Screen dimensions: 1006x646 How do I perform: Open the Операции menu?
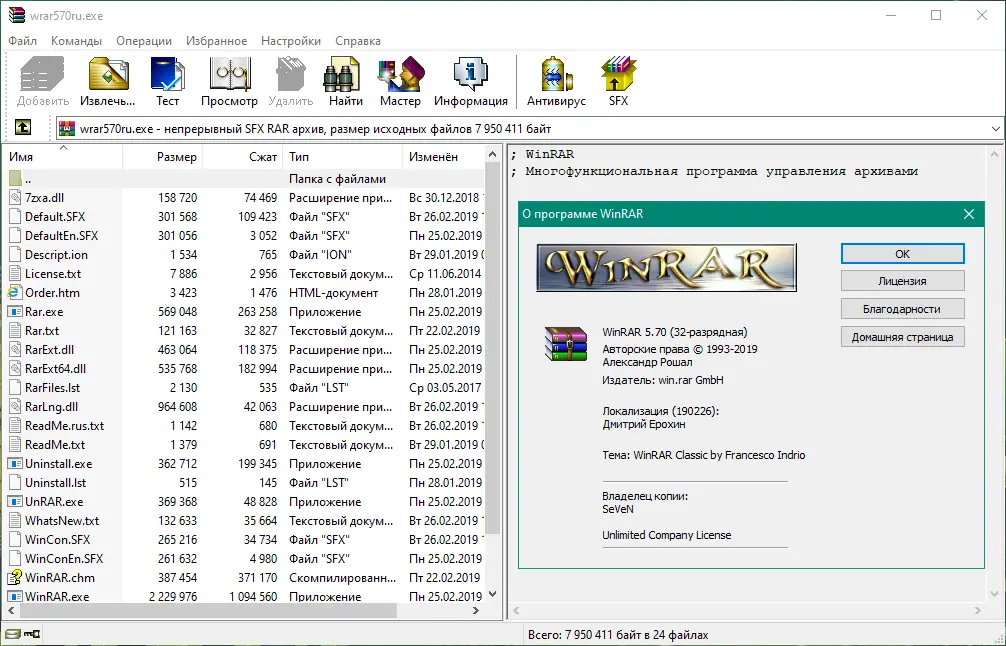pos(144,40)
